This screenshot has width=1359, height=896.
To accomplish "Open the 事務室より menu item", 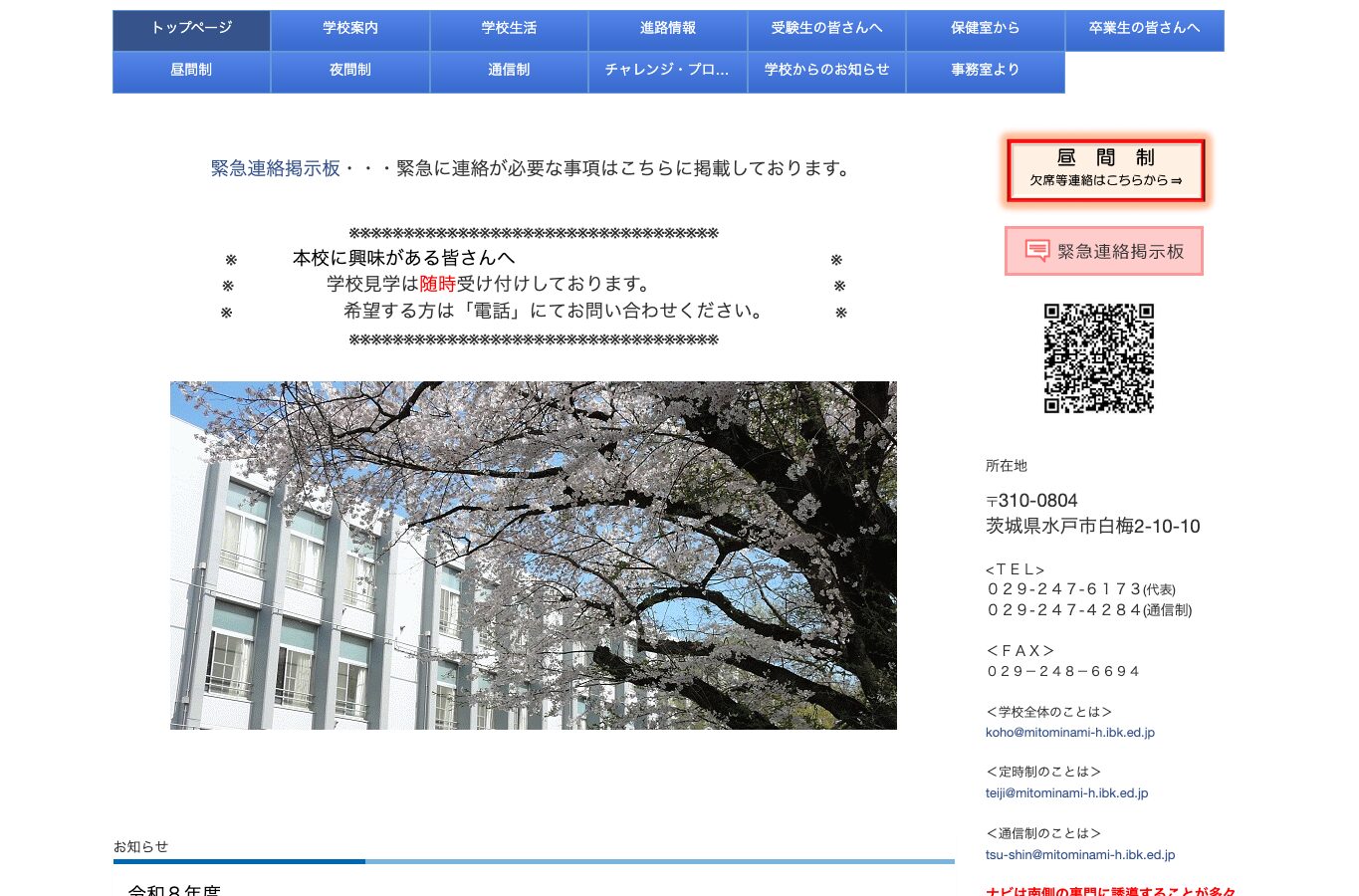I will point(986,72).
